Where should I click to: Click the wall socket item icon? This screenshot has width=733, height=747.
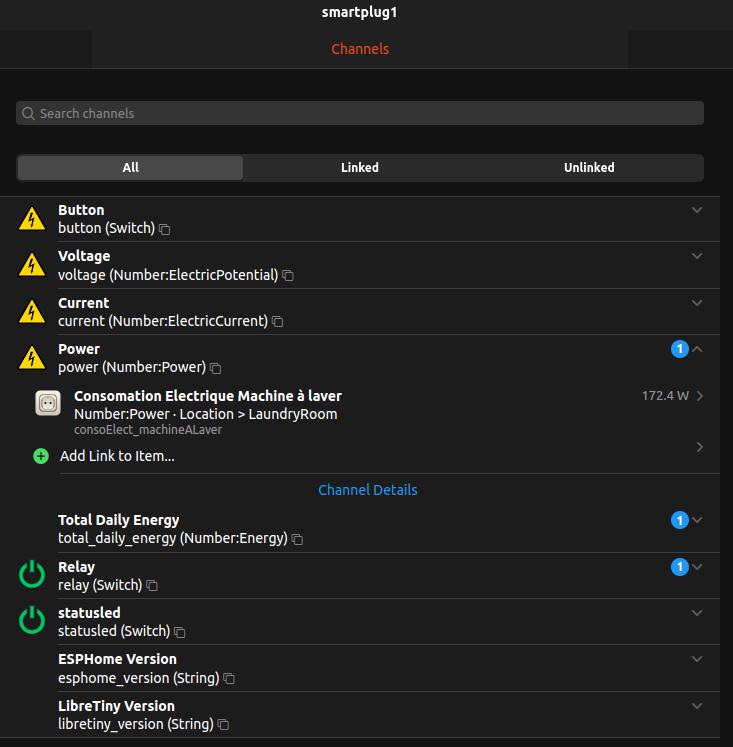click(x=48, y=403)
